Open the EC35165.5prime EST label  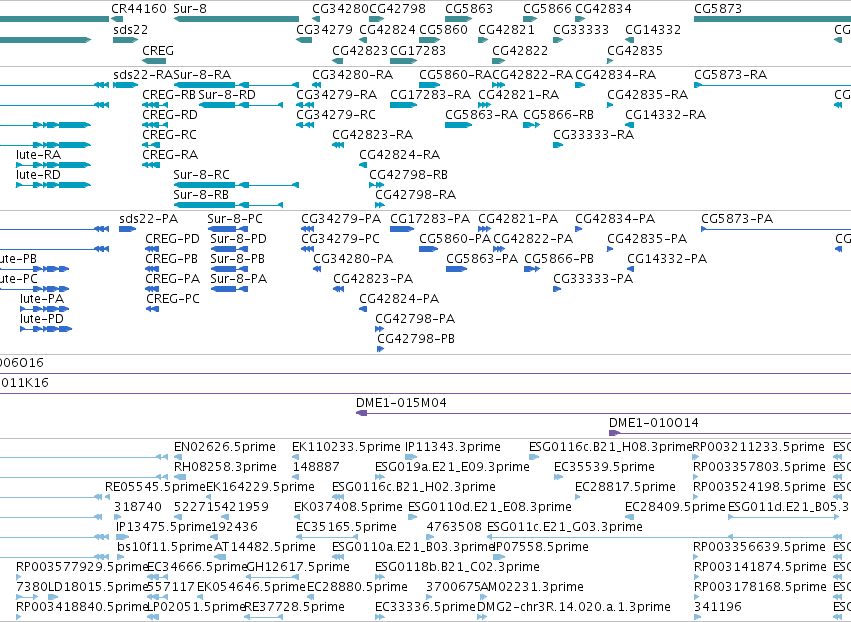coord(346,527)
